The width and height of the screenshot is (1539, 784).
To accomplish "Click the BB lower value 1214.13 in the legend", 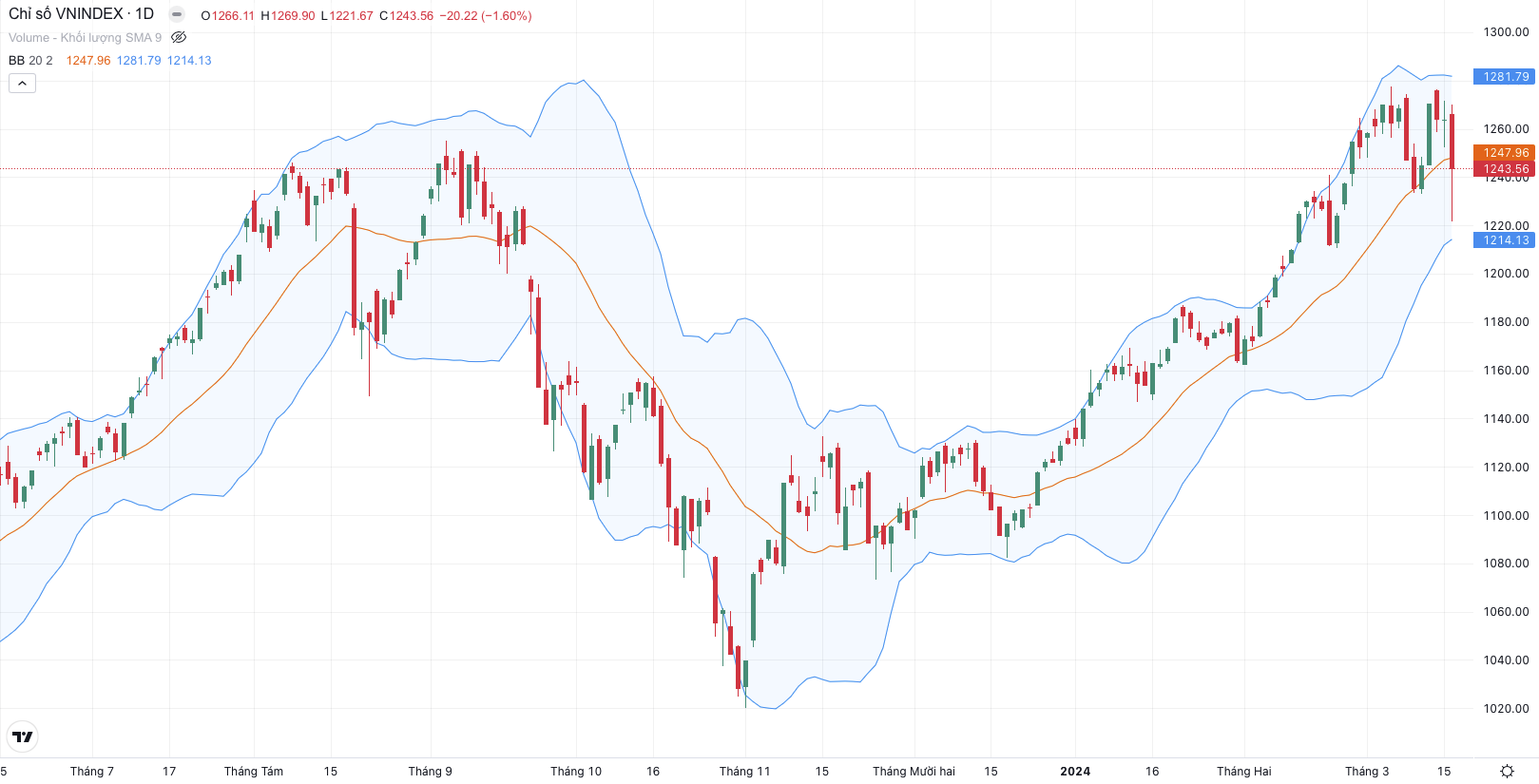I will pos(189,60).
